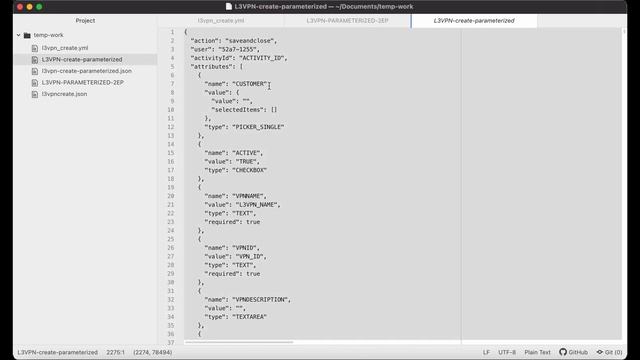Click file icon beside l3vpn-create-parameterized.json
640x360 pixels.
tap(35, 71)
